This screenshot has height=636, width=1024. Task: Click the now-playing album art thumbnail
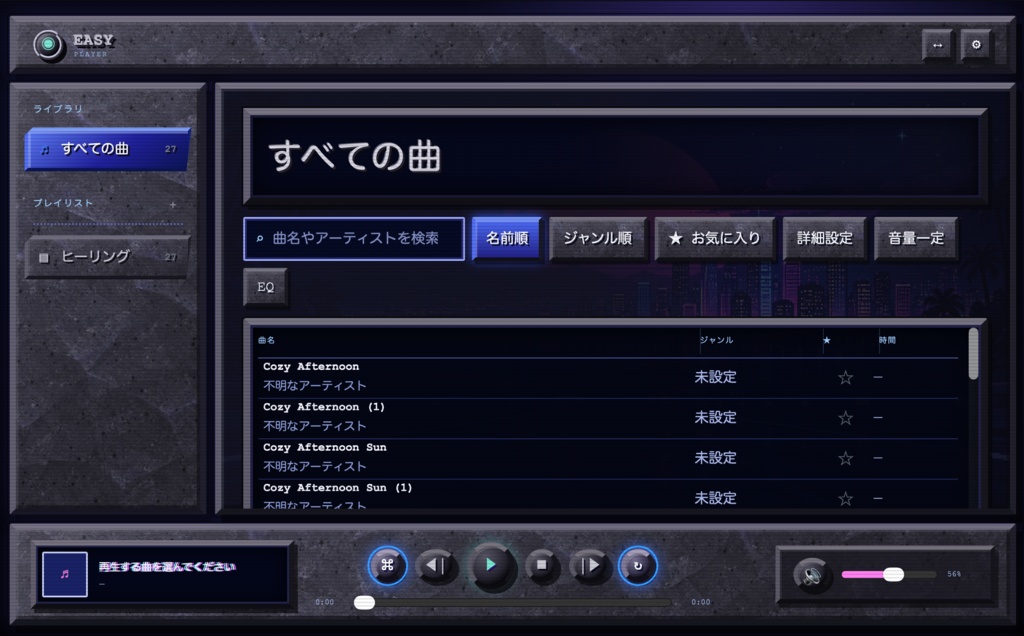(x=65, y=575)
